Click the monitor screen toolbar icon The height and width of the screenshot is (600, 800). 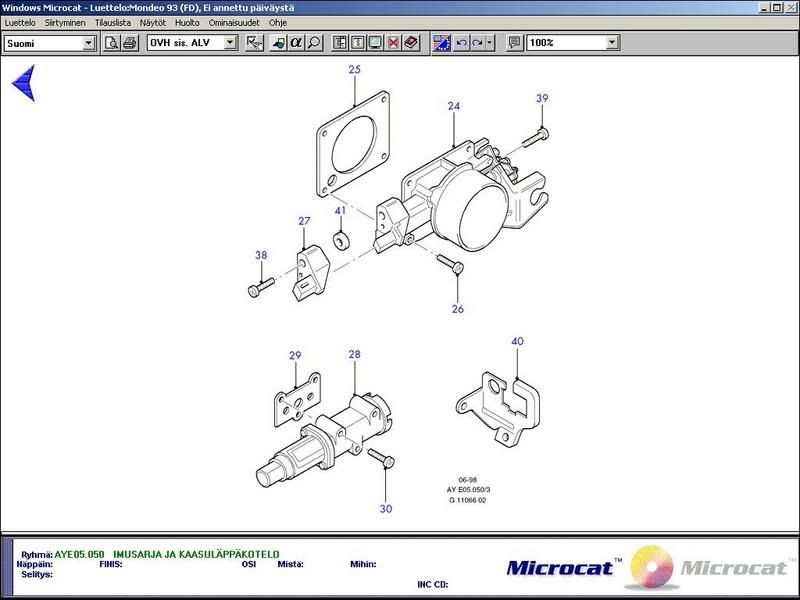[x=375, y=43]
